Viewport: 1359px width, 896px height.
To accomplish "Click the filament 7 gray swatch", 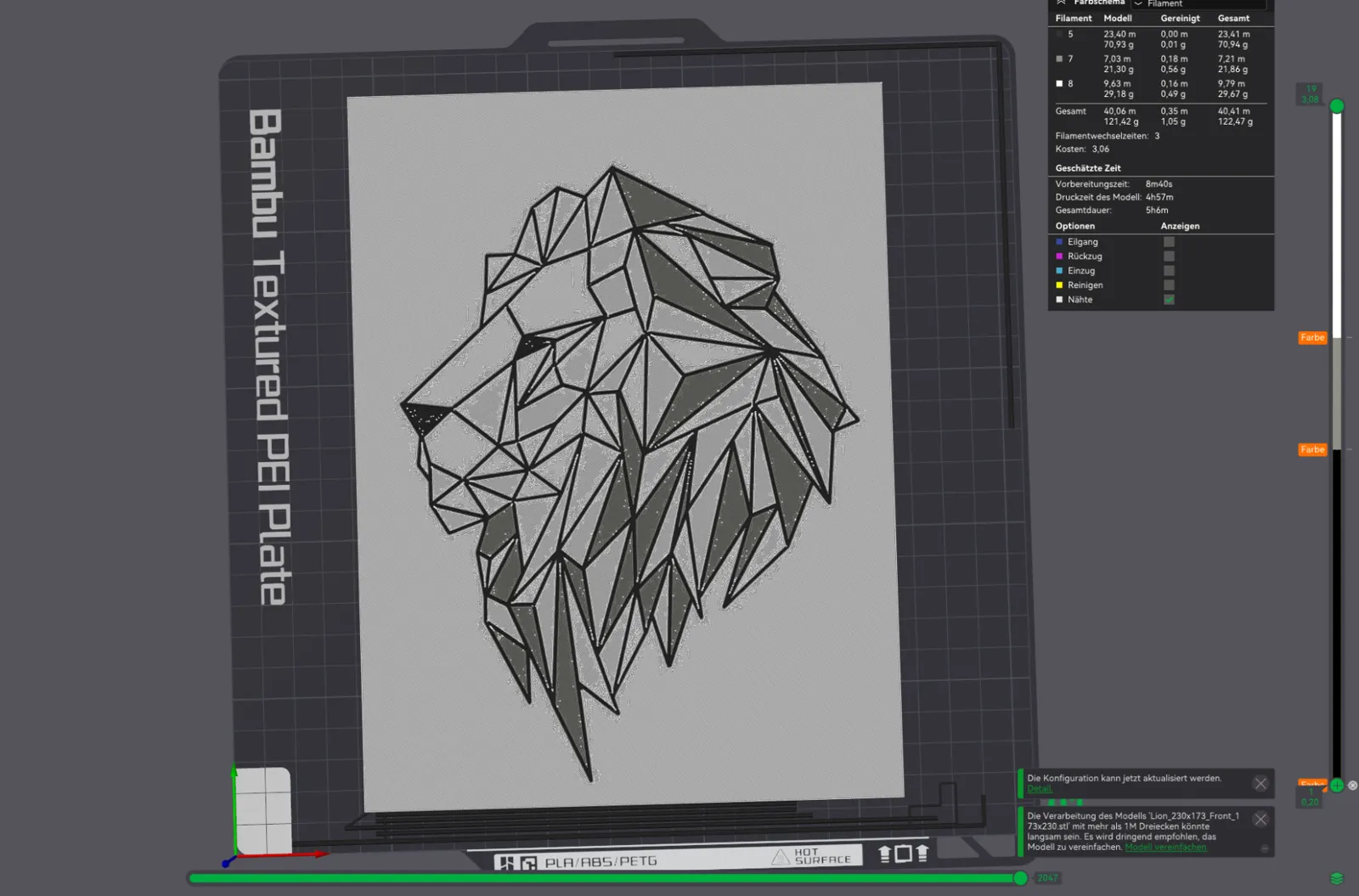I will click(1059, 59).
